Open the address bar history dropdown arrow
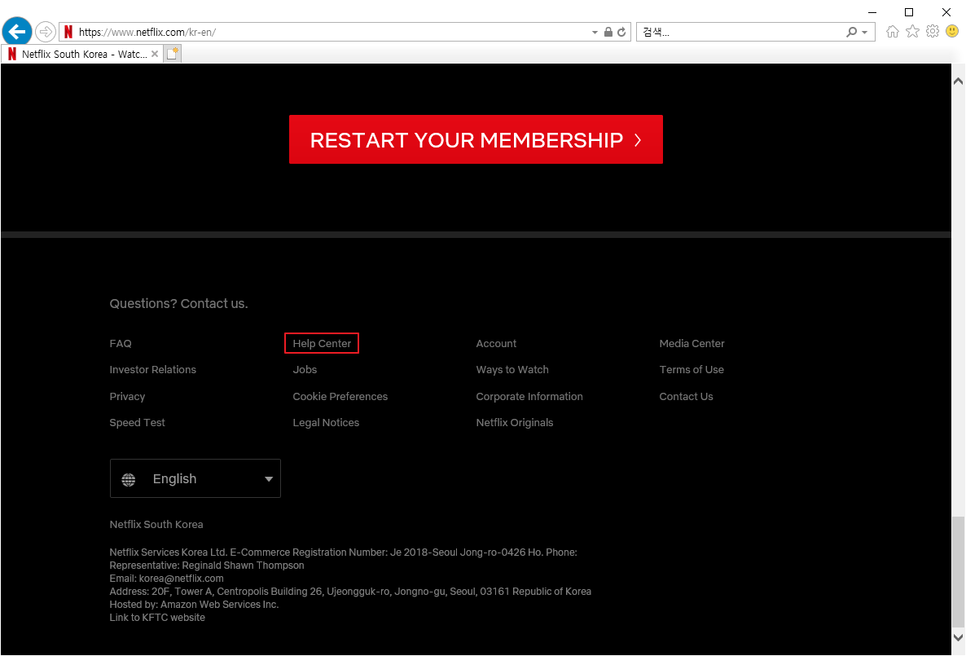Viewport: 966px width, 656px height. (595, 32)
